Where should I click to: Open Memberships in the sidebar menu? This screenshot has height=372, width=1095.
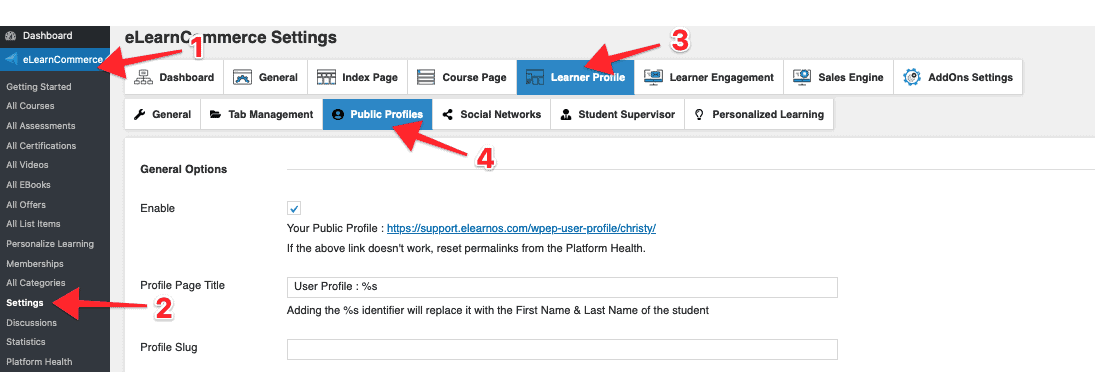pyautogui.click(x=35, y=264)
